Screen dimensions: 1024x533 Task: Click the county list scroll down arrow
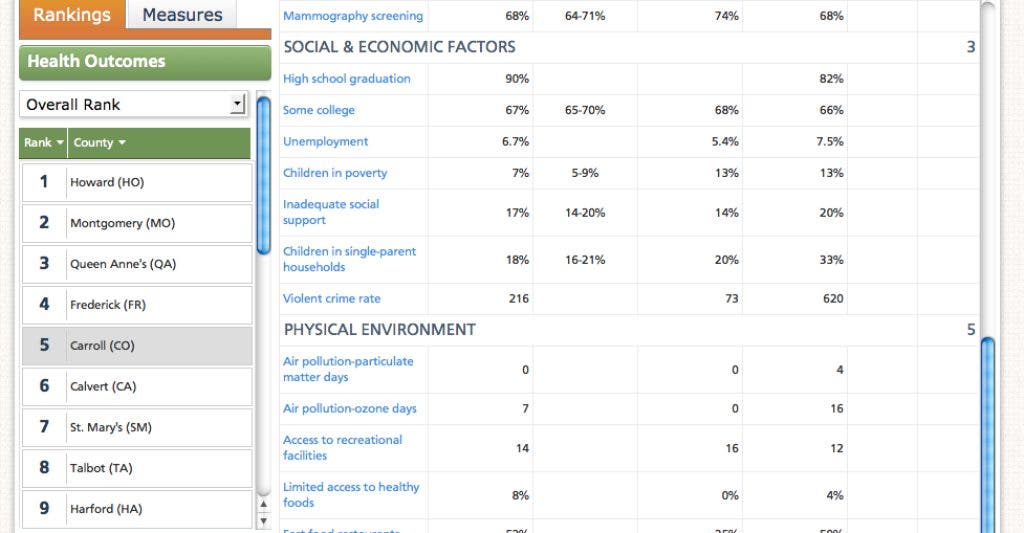[x=264, y=521]
